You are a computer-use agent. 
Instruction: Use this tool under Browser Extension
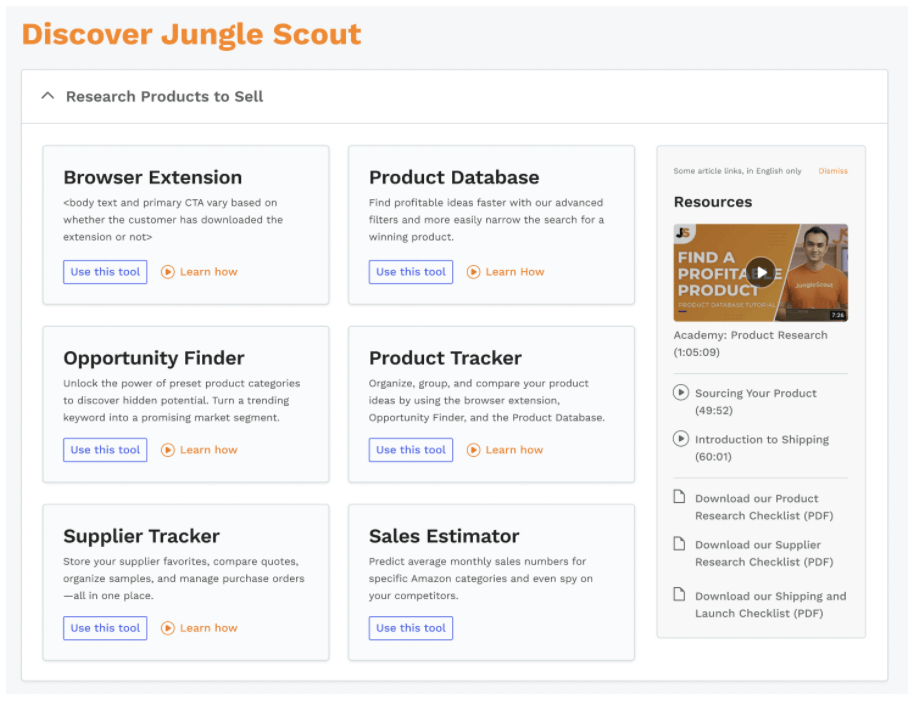click(x=105, y=272)
